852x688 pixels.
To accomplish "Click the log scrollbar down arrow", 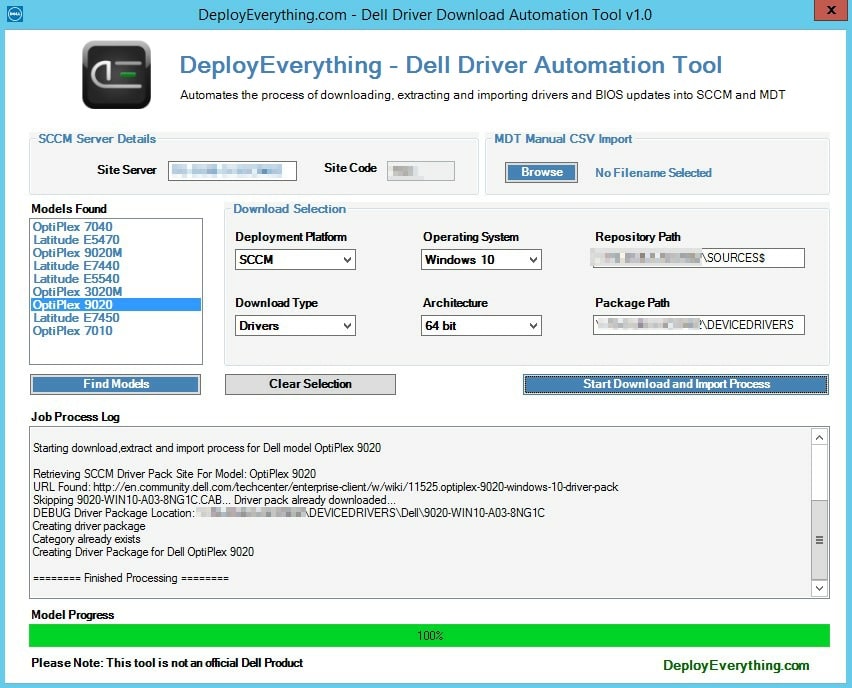I will (819, 588).
